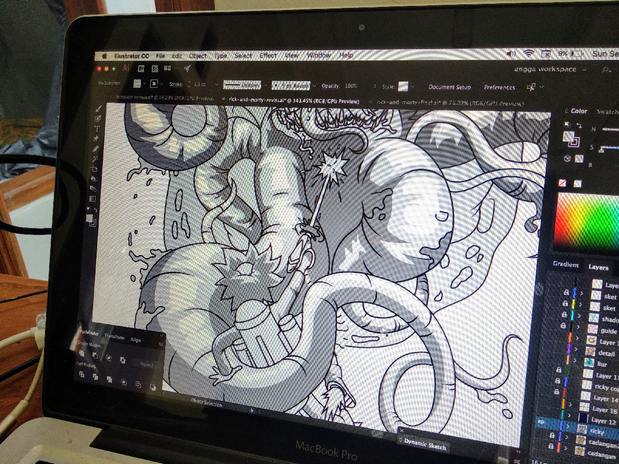Click the battery status icon
Image resolution: width=619 pixels, height=464 pixels.
(576, 53)
